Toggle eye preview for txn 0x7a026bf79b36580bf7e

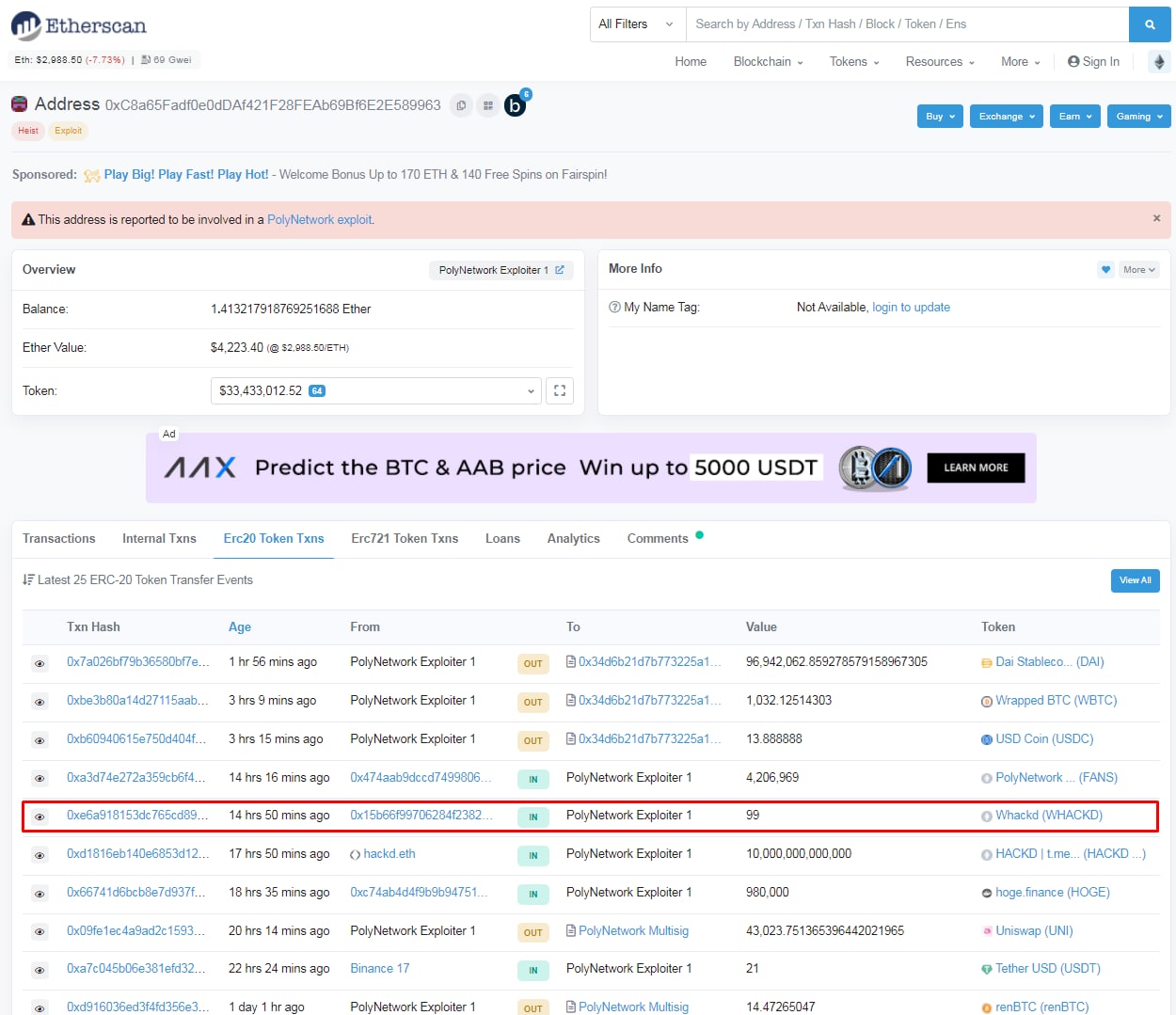(x=40, y=663)
